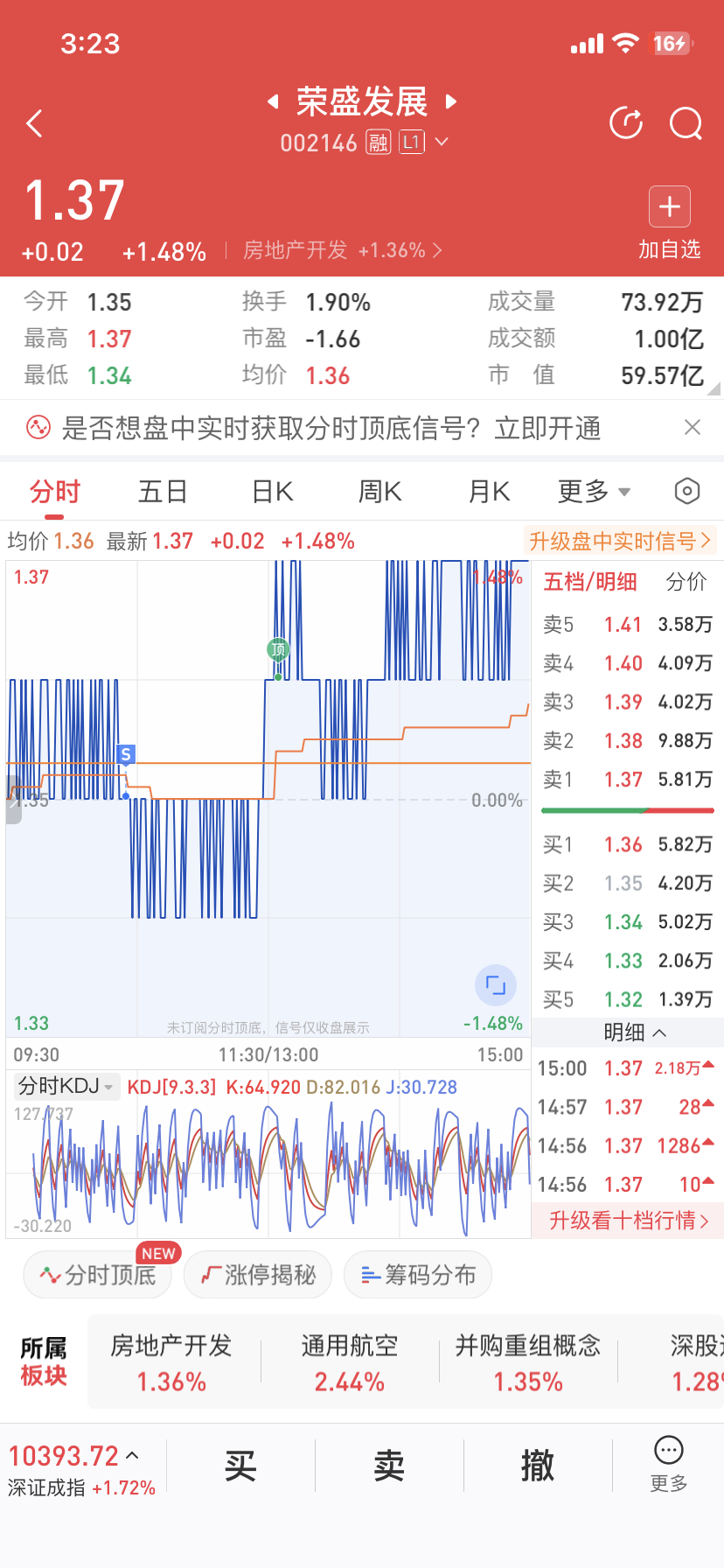Tap the buy-sell ratio bar
This screenshot has height=1568, width=724.
click(628, 810)
